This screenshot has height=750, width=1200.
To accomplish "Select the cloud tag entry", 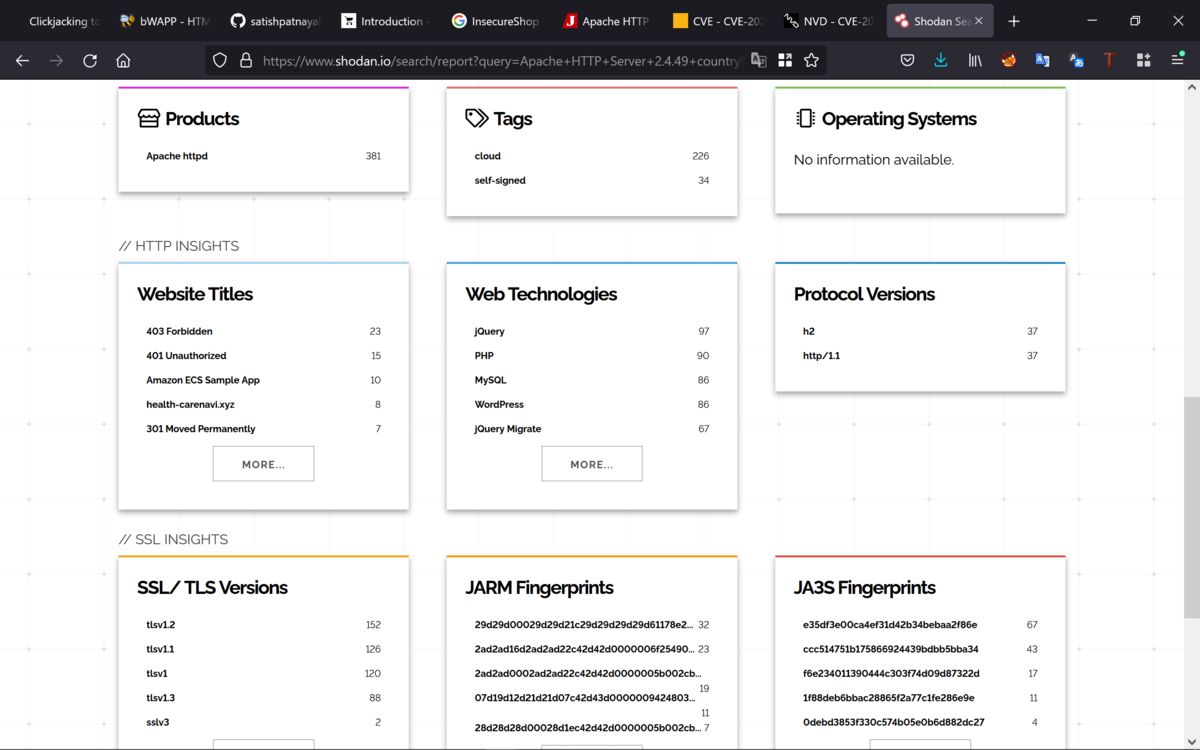I will (488, 156).
